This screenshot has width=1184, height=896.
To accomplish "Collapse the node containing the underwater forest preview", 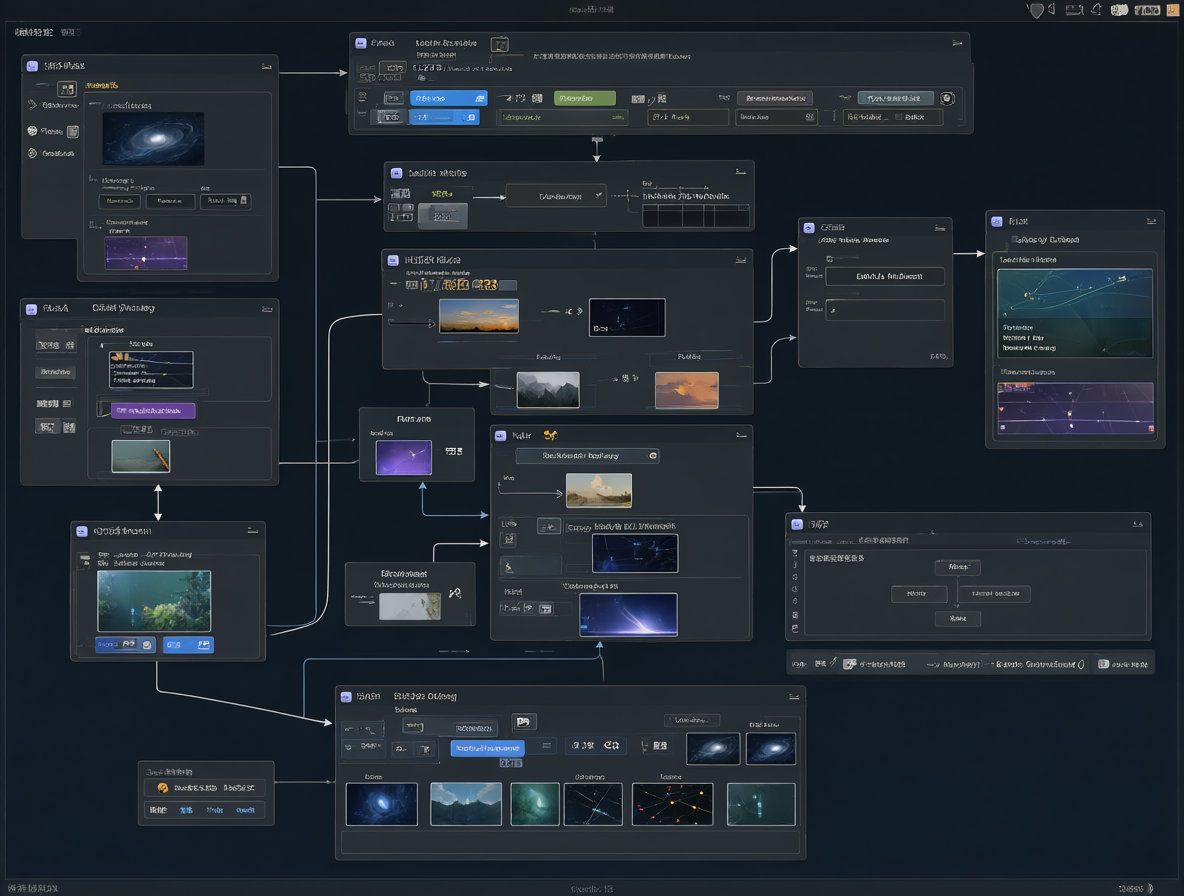I will [x=252, y=531].
